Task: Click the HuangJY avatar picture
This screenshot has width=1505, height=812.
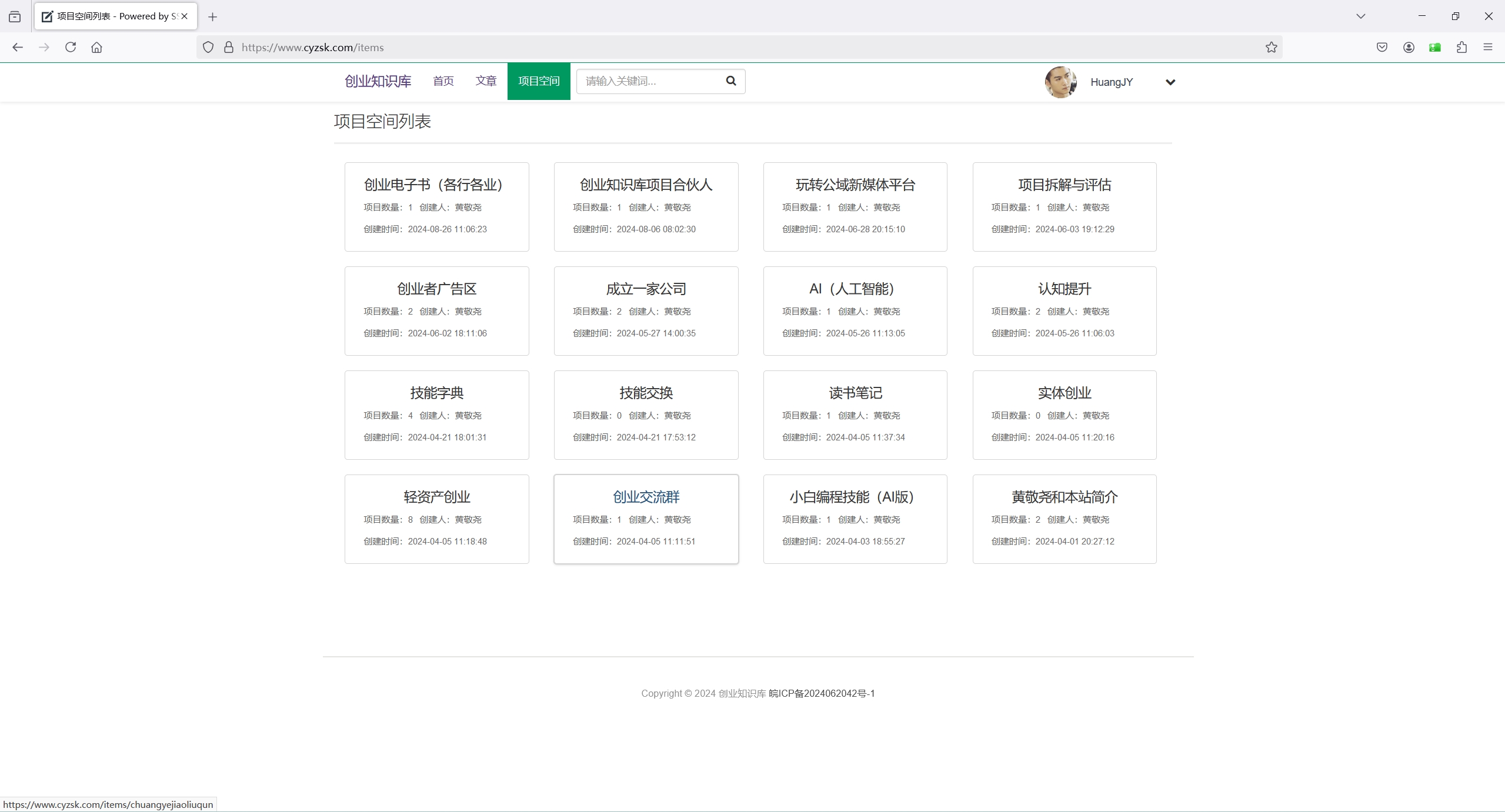Action: pos(1061,82)
